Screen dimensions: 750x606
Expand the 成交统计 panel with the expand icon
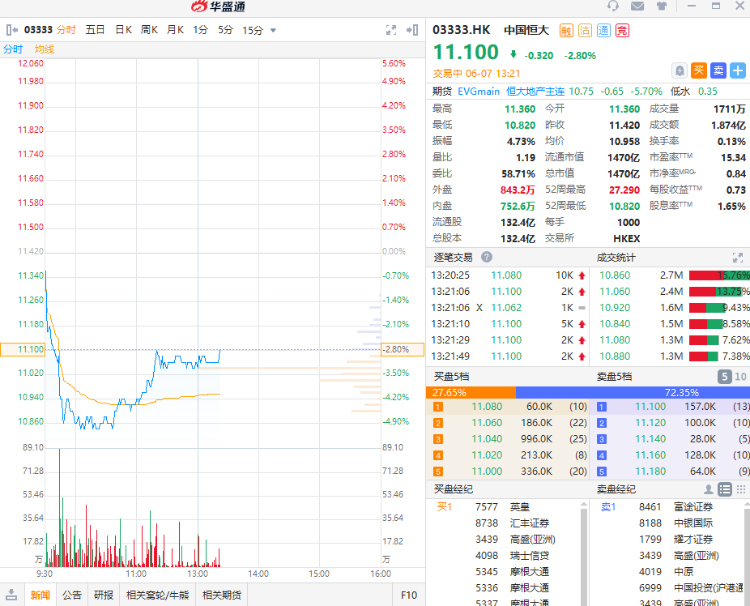738,258
